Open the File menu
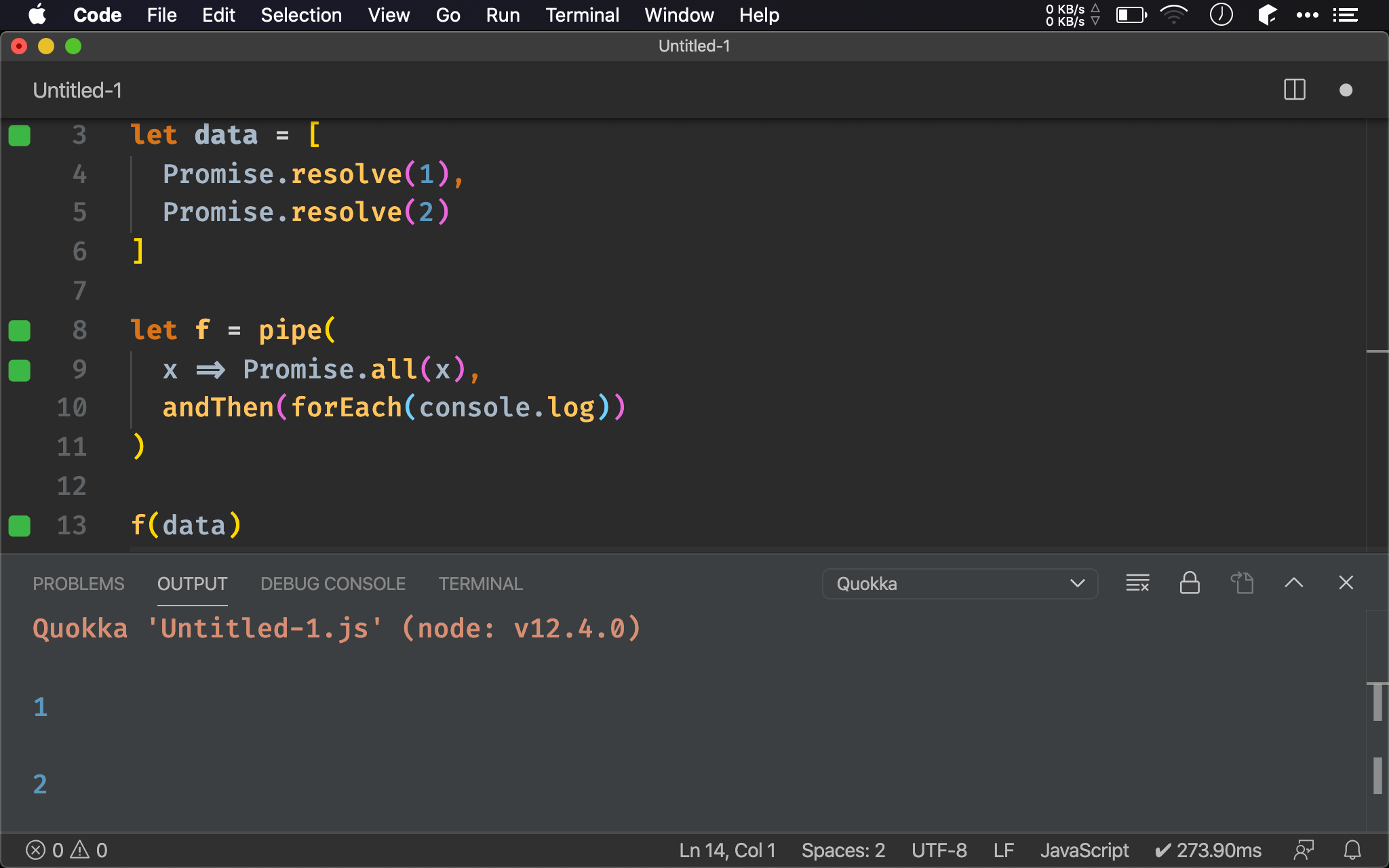 [x=161, y=15]
